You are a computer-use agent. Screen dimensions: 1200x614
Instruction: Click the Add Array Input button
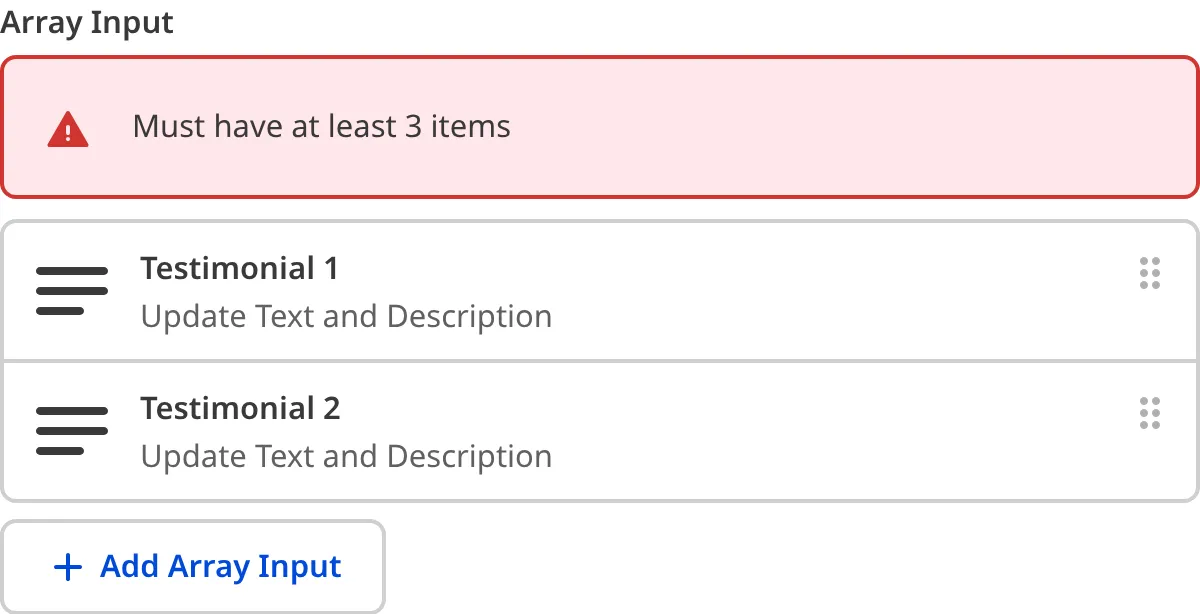point(193,566)
